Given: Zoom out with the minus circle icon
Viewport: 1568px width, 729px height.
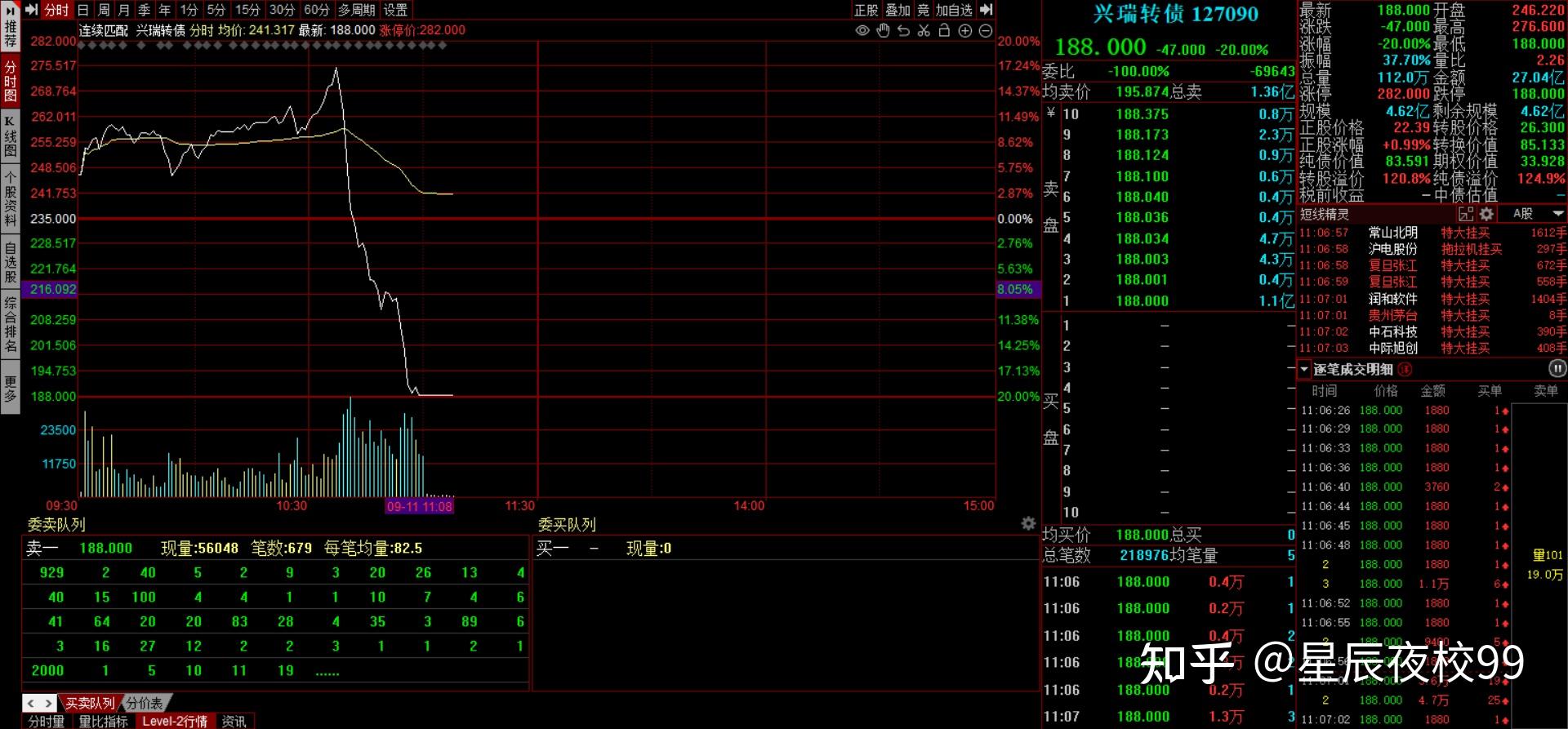Looking at the screenshot, I should 986,31.
